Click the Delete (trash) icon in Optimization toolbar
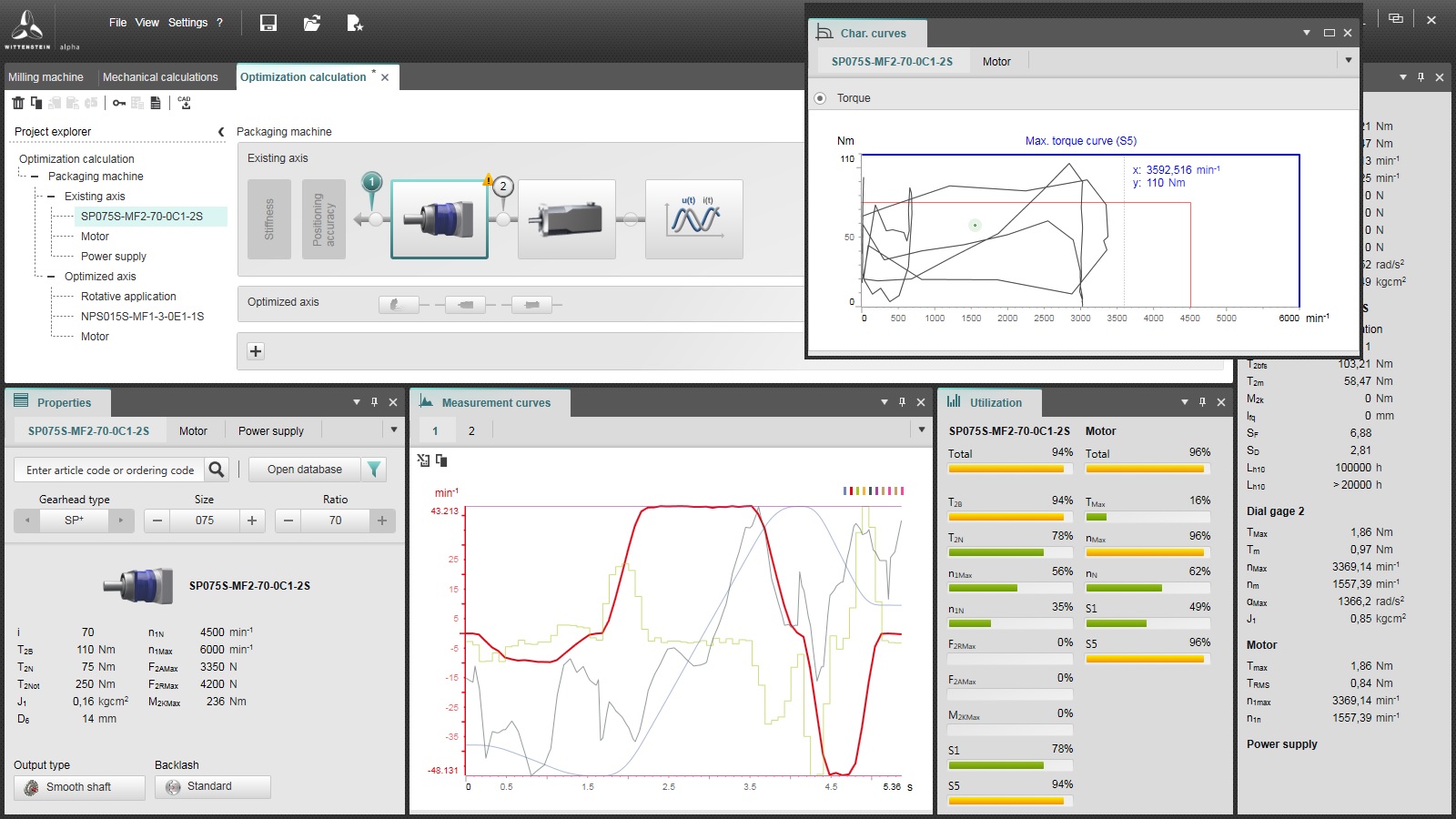Viewport: 1456px width, 819px height. click(x=17, y=103)
